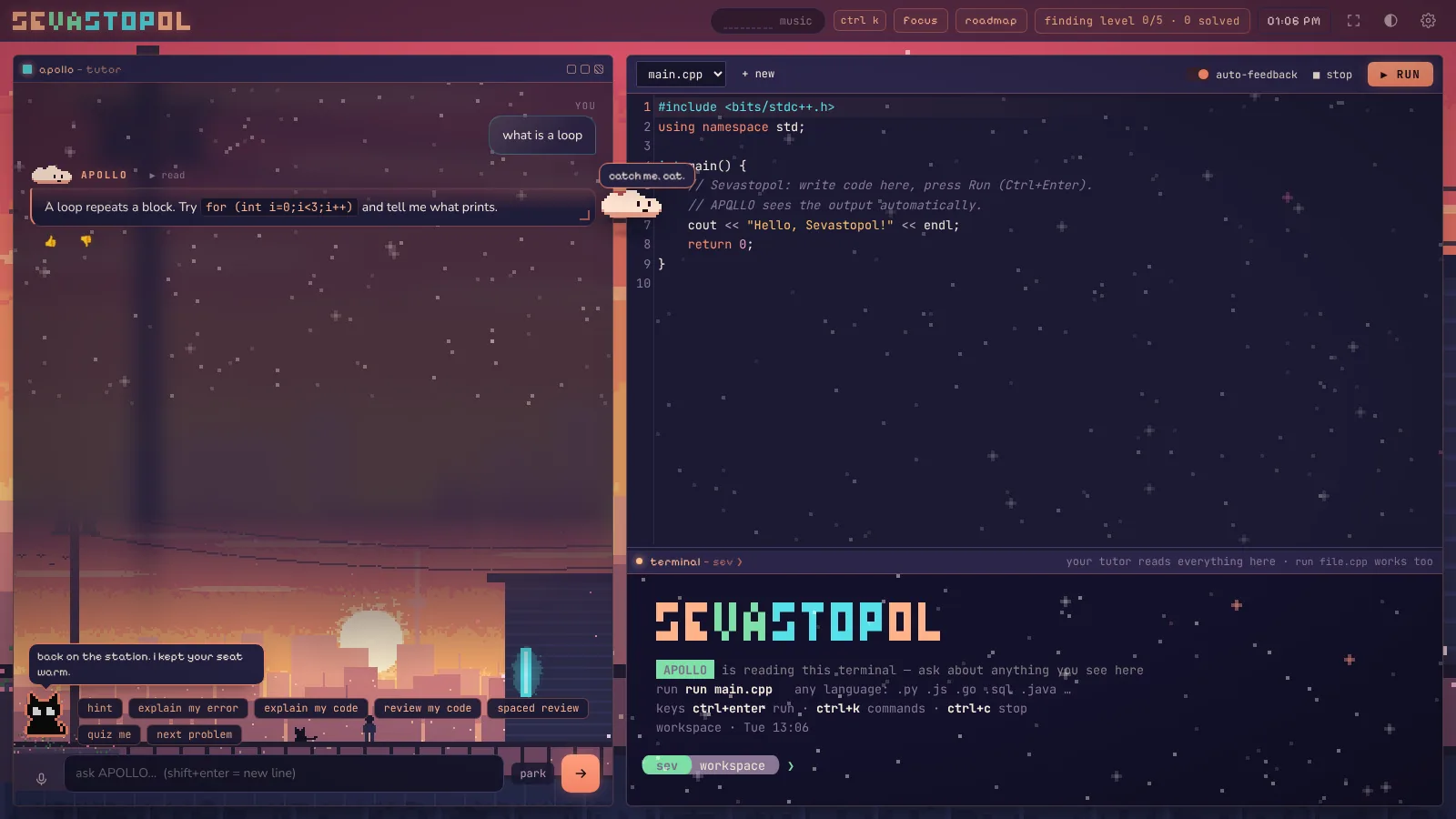Screen dimensions: 1456x819
Task: Create a new file with + new
Action: click(x=758, y=75)
